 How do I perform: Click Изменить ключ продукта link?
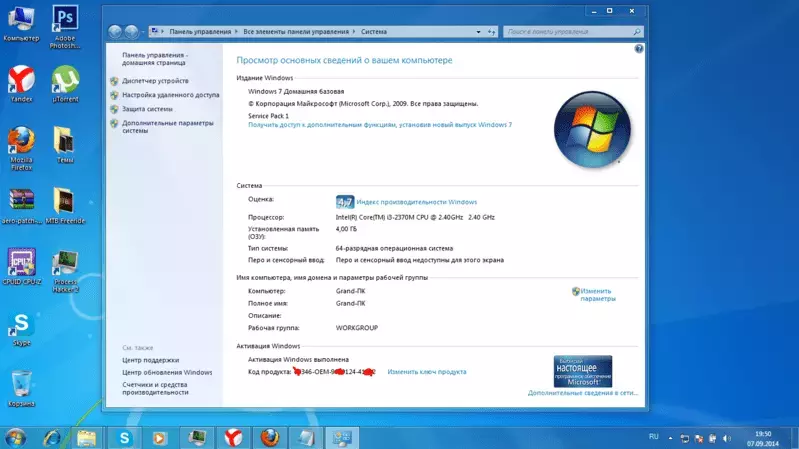(427, 372)
